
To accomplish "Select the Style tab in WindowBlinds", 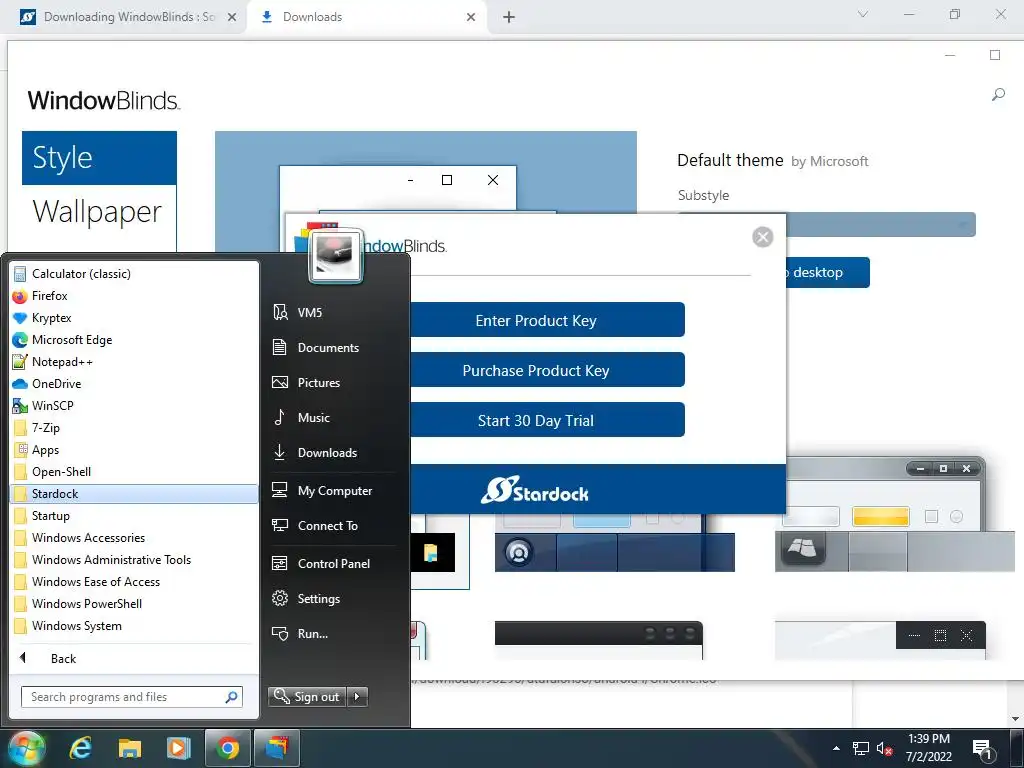I will (x=99, y=158).
